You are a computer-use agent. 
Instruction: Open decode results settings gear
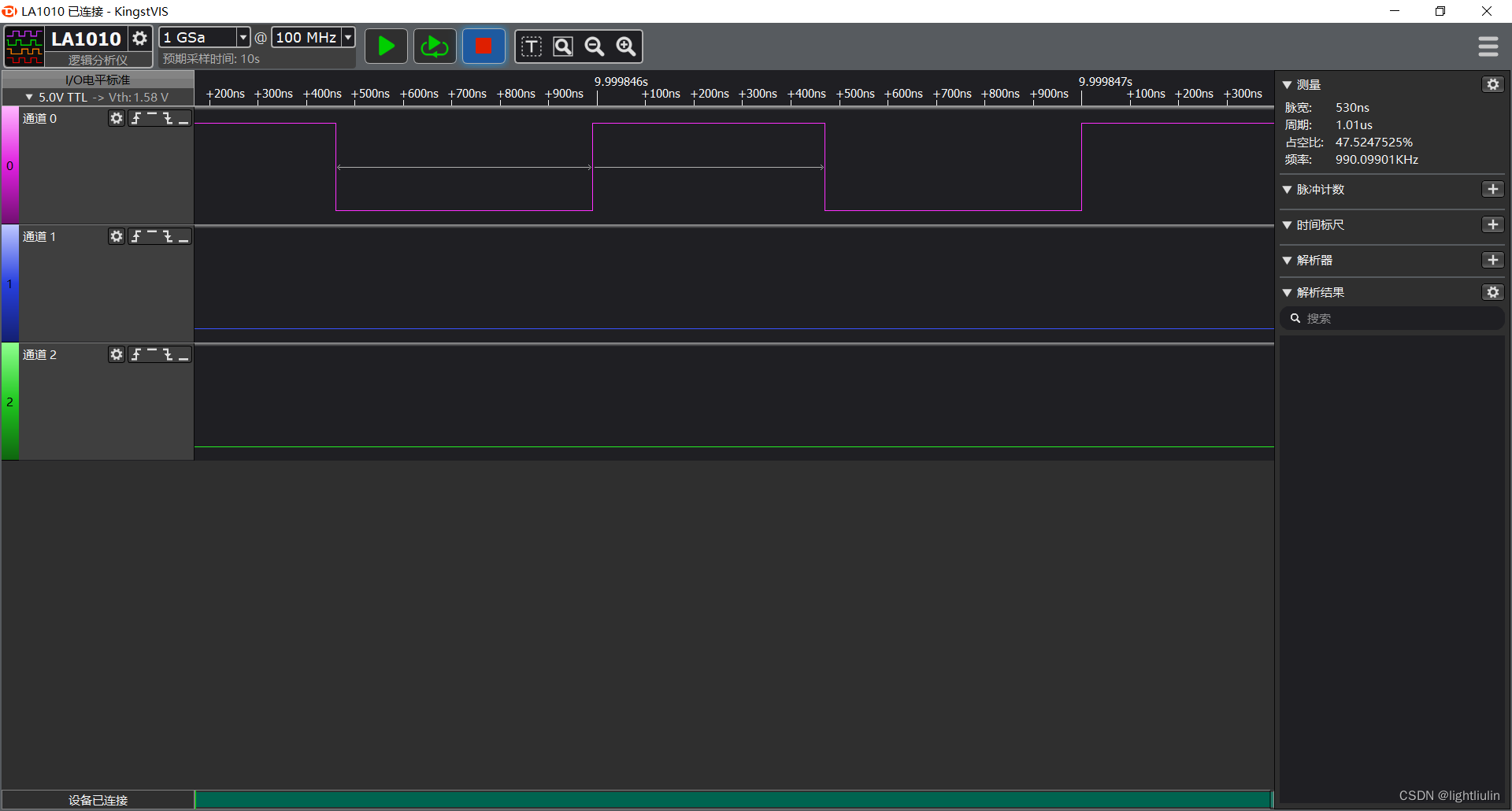1493,292
